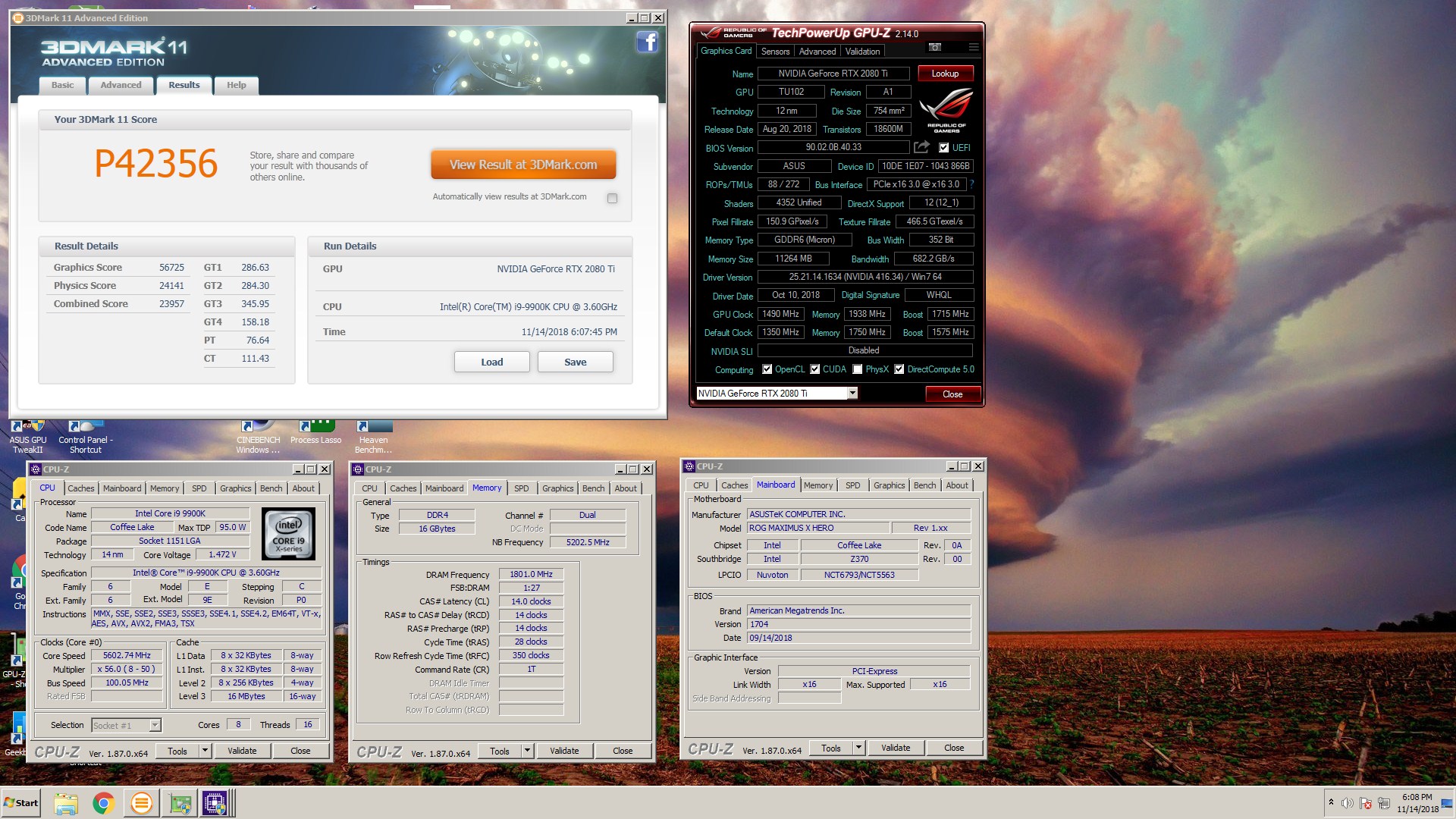Image resolution: width=1456 pixels, height=819 pixels.
Task: Toggle automatically view results at 3DMark.com checkbox
Action: (612, 198)
